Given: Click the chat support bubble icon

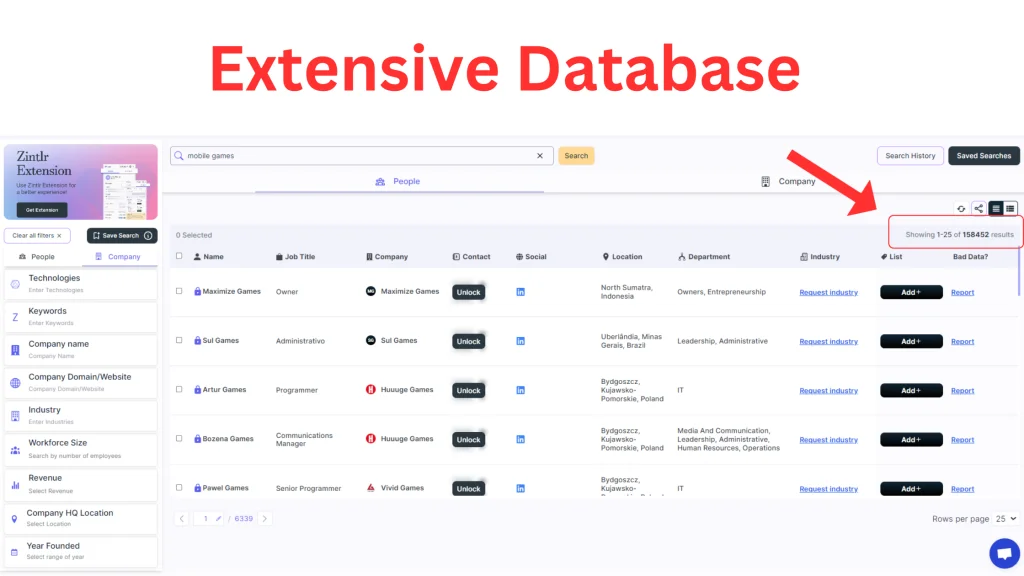Looking at the screenshot, I should pyautogui.click(x=1003, y=553).
